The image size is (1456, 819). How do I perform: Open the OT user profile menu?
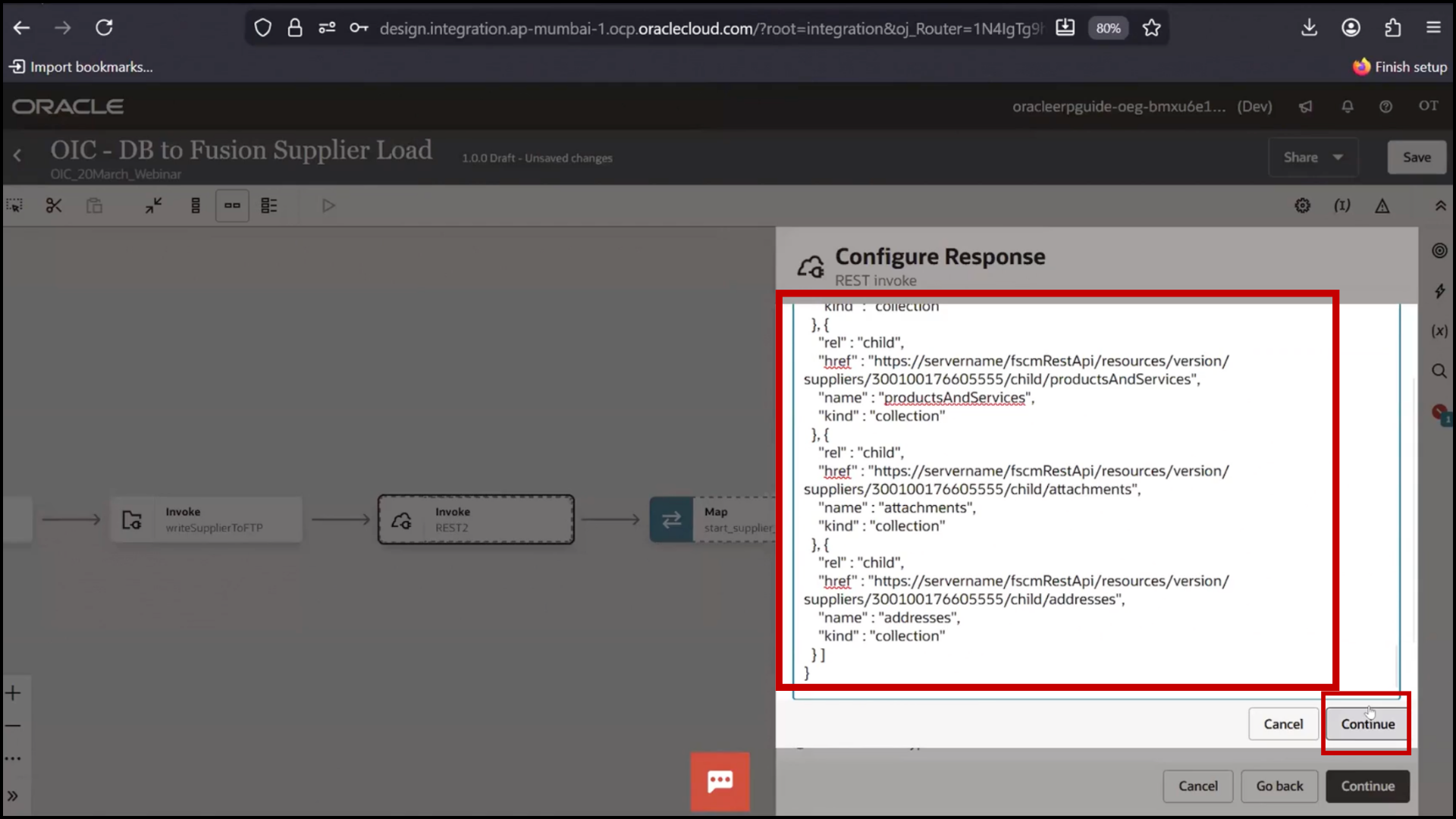click(1428, 106)
